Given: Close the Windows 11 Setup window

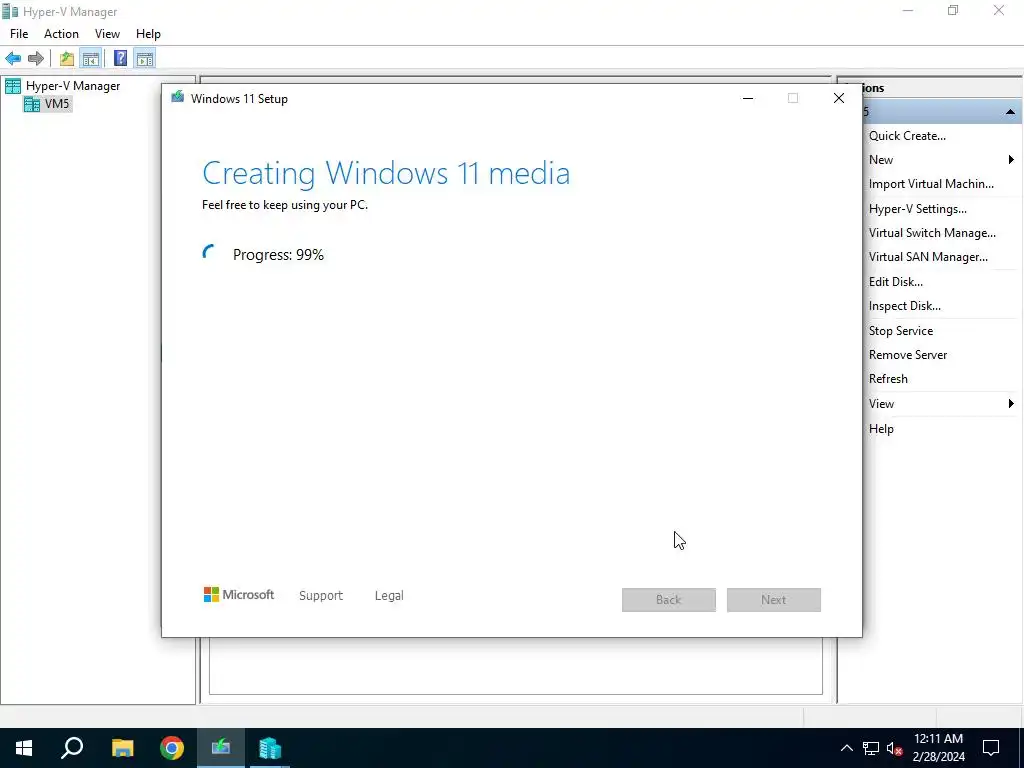Looking at the screenshot, I should [839, 99].
